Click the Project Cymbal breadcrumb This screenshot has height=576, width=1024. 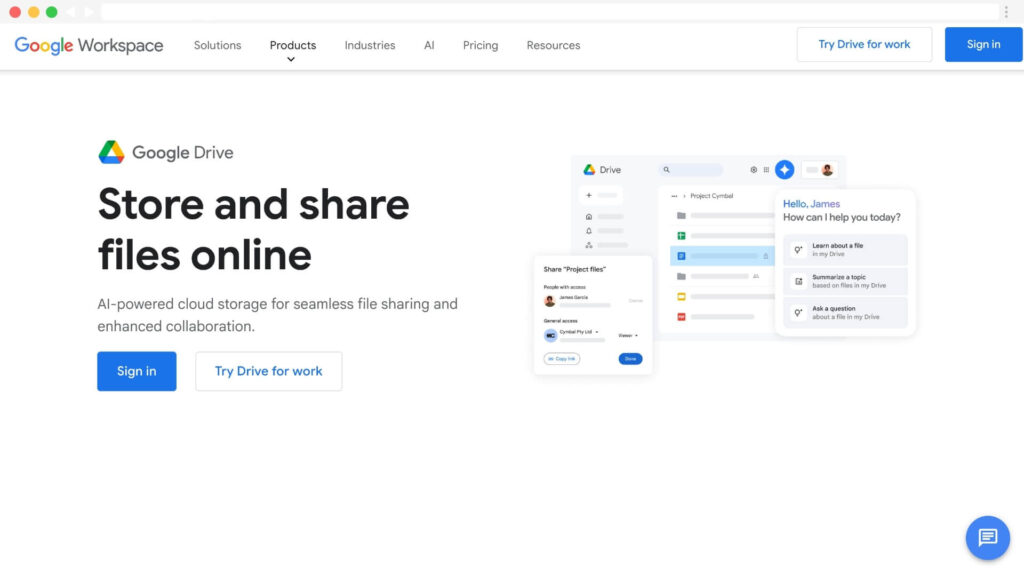pyautogui.click(x=711, y=196)
